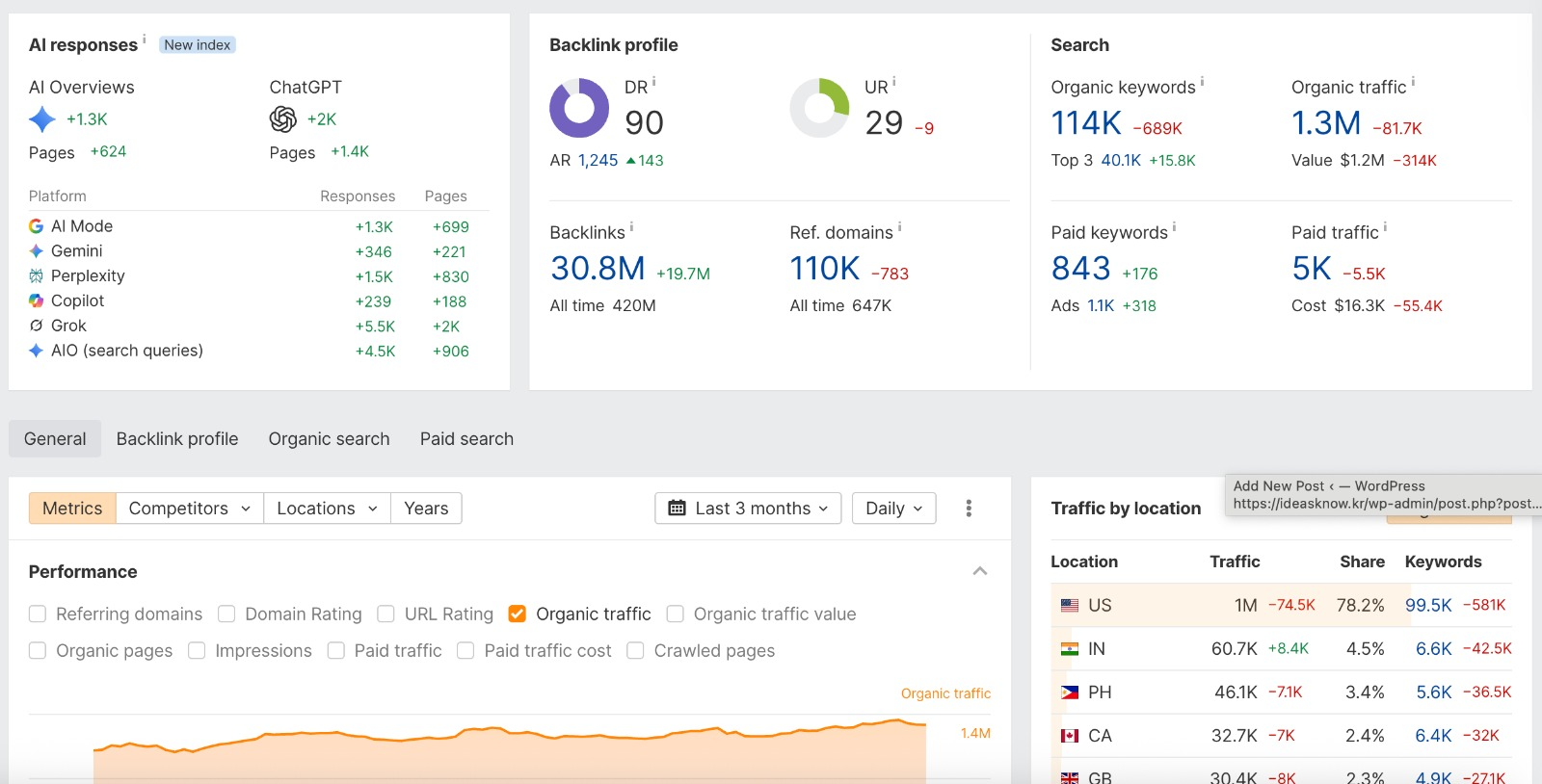Viewport: 1542px width, 784px height.
Task: Enable the Paid traffic cost checkbox
Action: point(465,651)
